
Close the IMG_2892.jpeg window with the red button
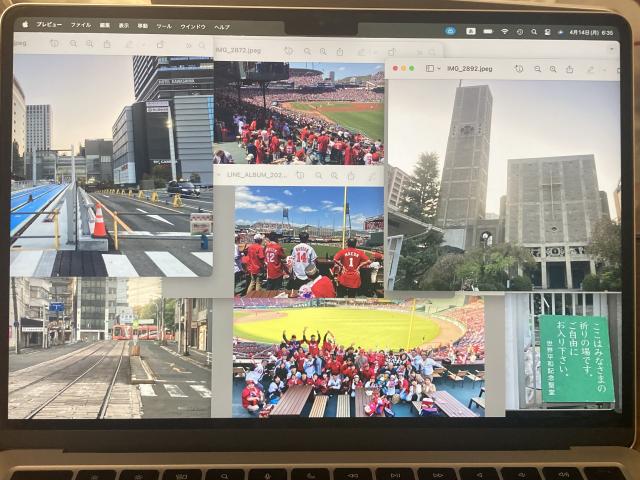[395, 68]
